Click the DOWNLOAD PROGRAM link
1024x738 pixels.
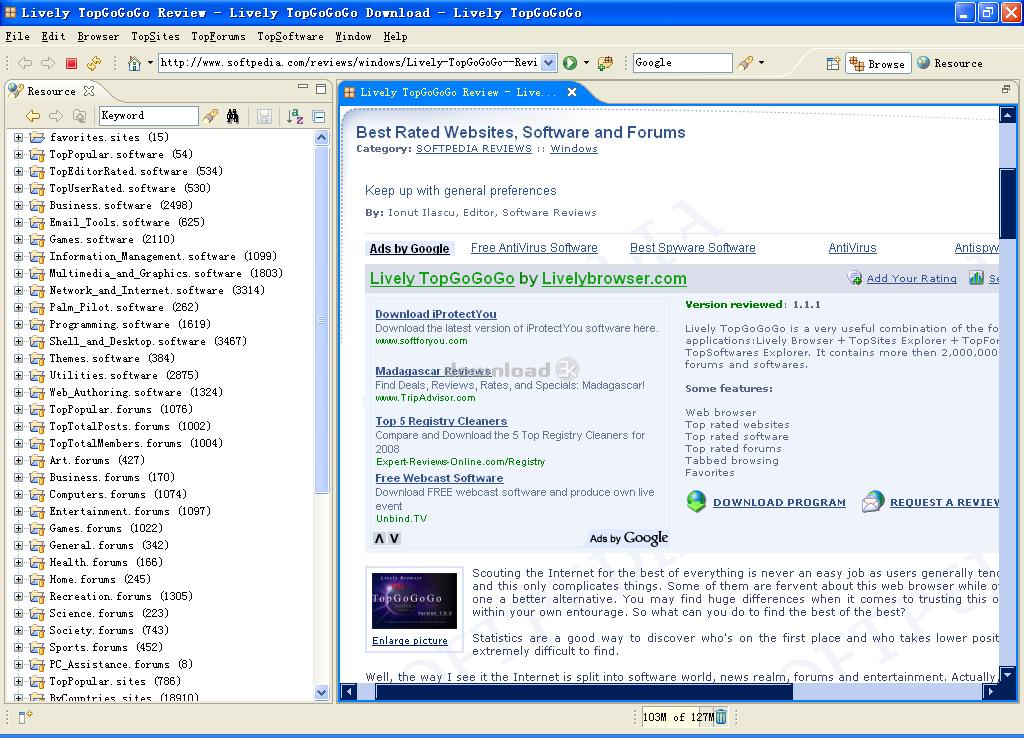click(779, 502)
